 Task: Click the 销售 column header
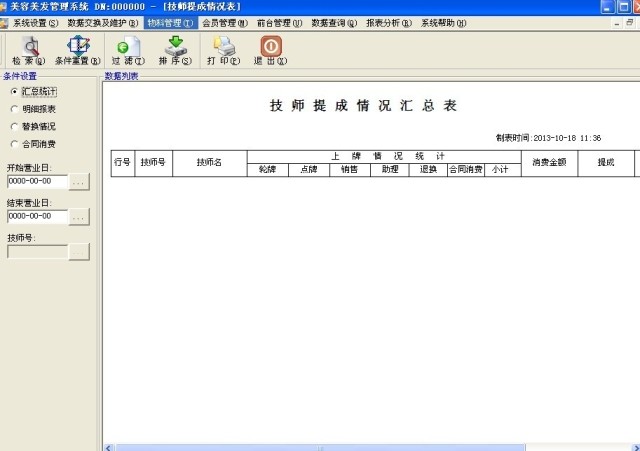click(x=350, y=170)
